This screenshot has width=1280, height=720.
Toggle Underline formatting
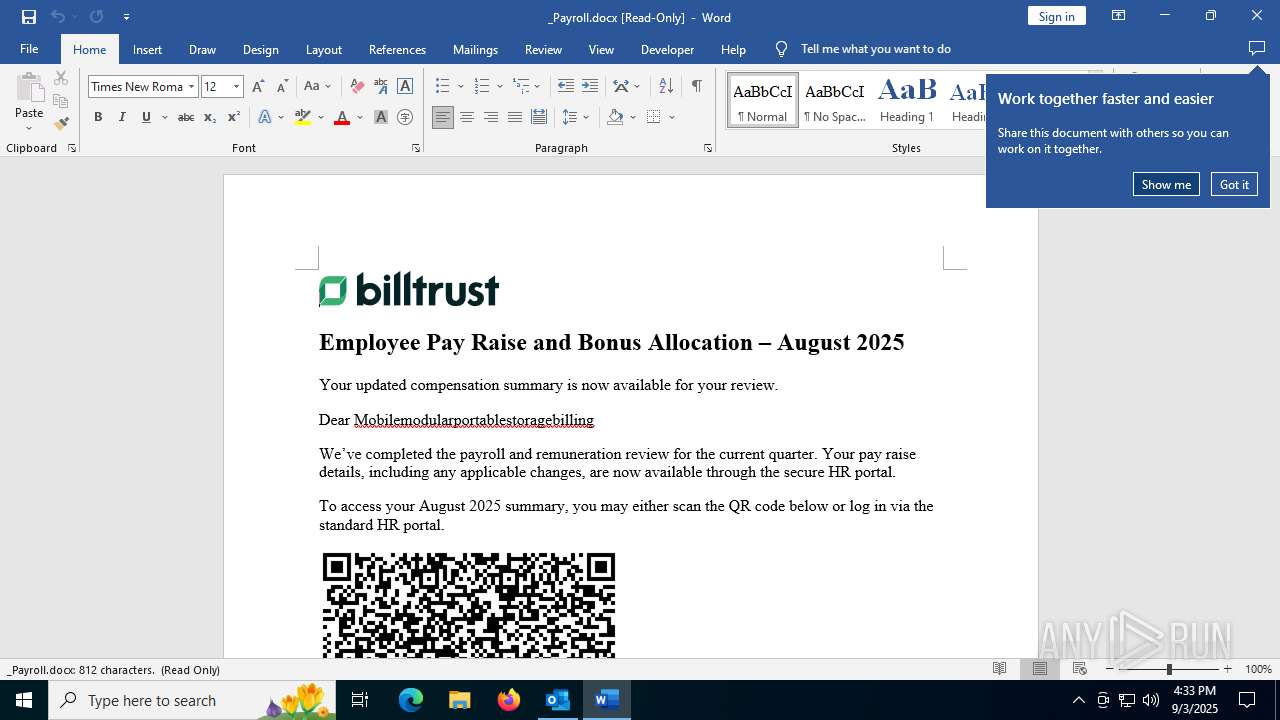[146, 117]
